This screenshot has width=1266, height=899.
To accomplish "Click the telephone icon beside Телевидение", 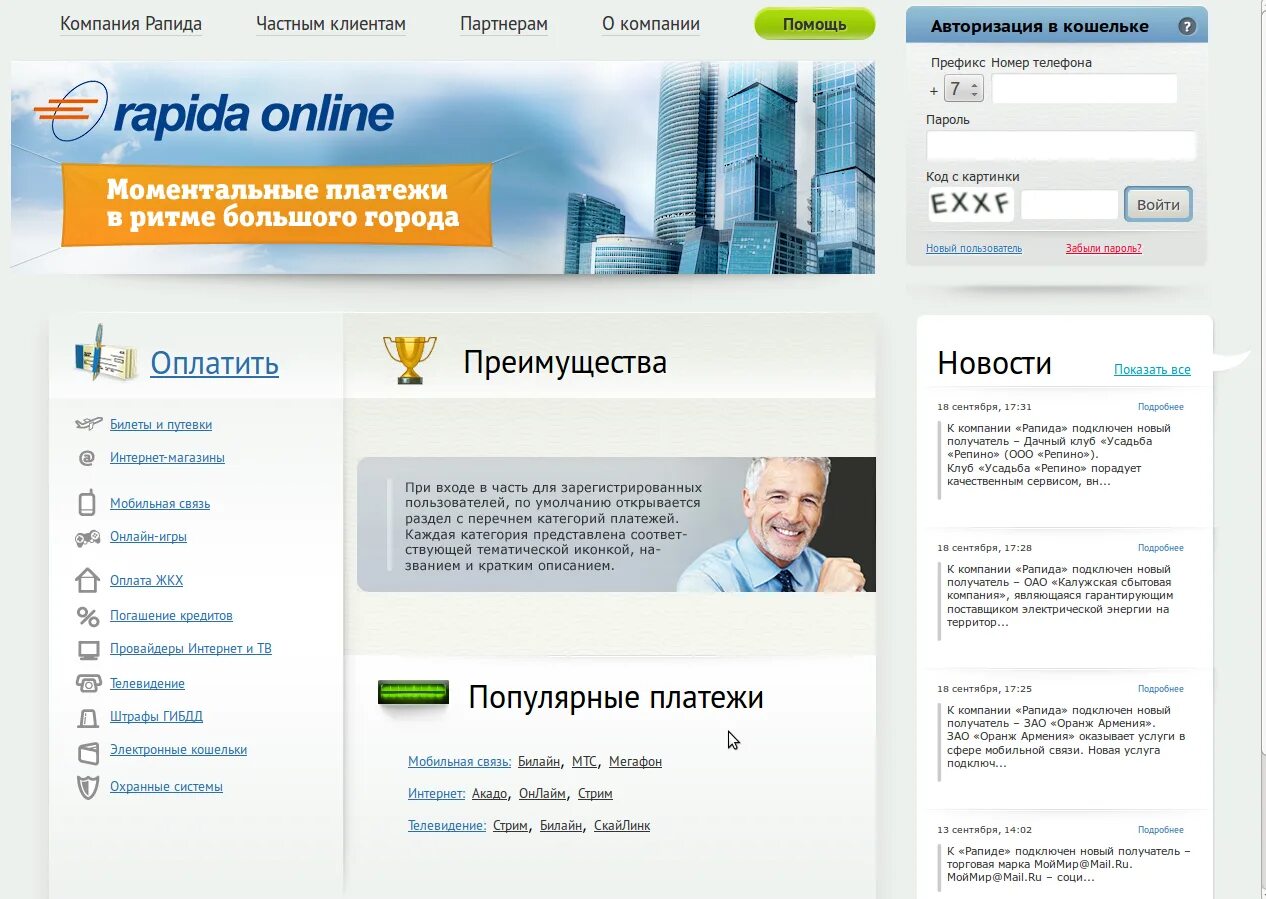I will 88,684.
